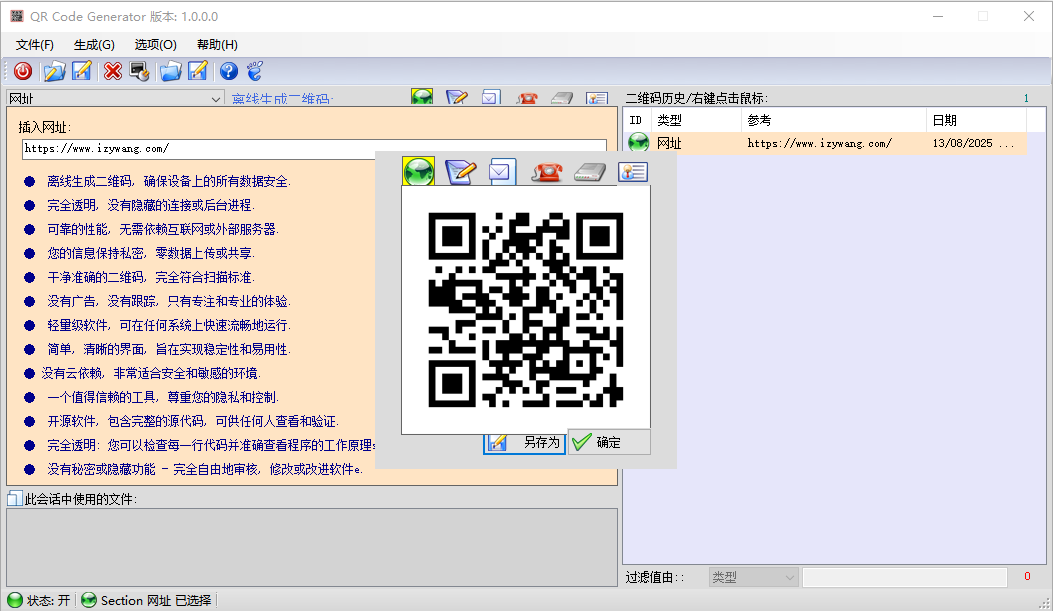Click the 插入网址 URL input field
The width and height of the screenshot is (1053, 611).
click(314, 149)
